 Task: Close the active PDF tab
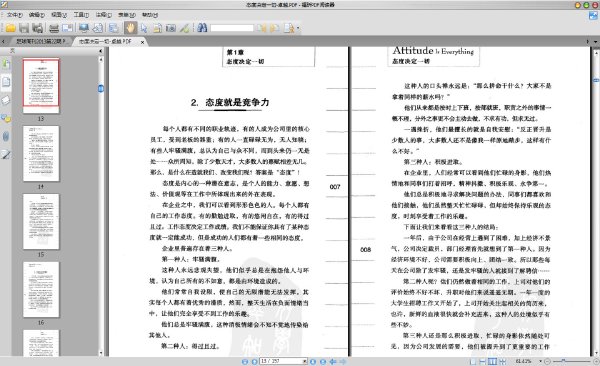[x=142, y=42]
